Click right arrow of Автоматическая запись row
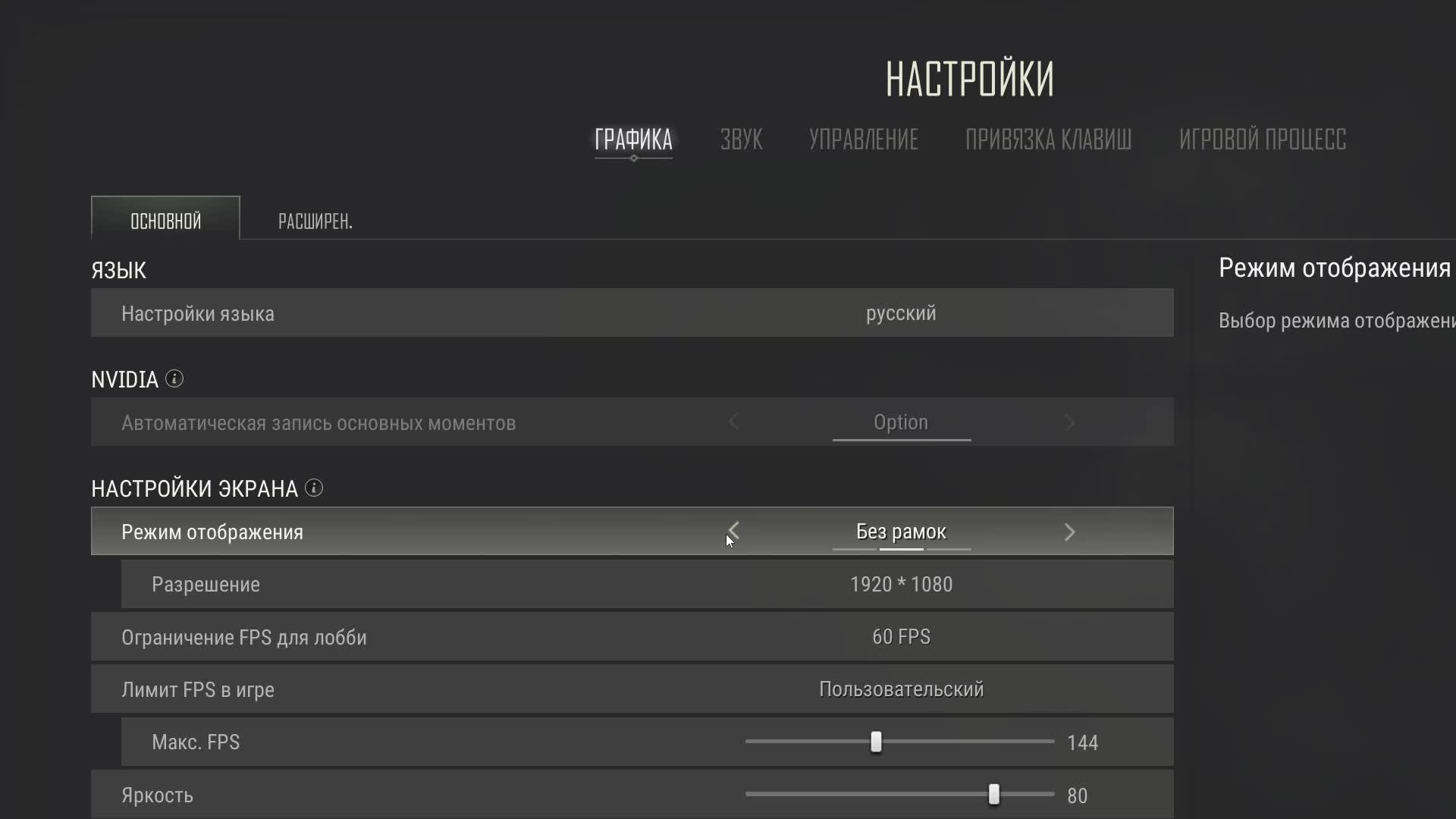 point(1069,422)
